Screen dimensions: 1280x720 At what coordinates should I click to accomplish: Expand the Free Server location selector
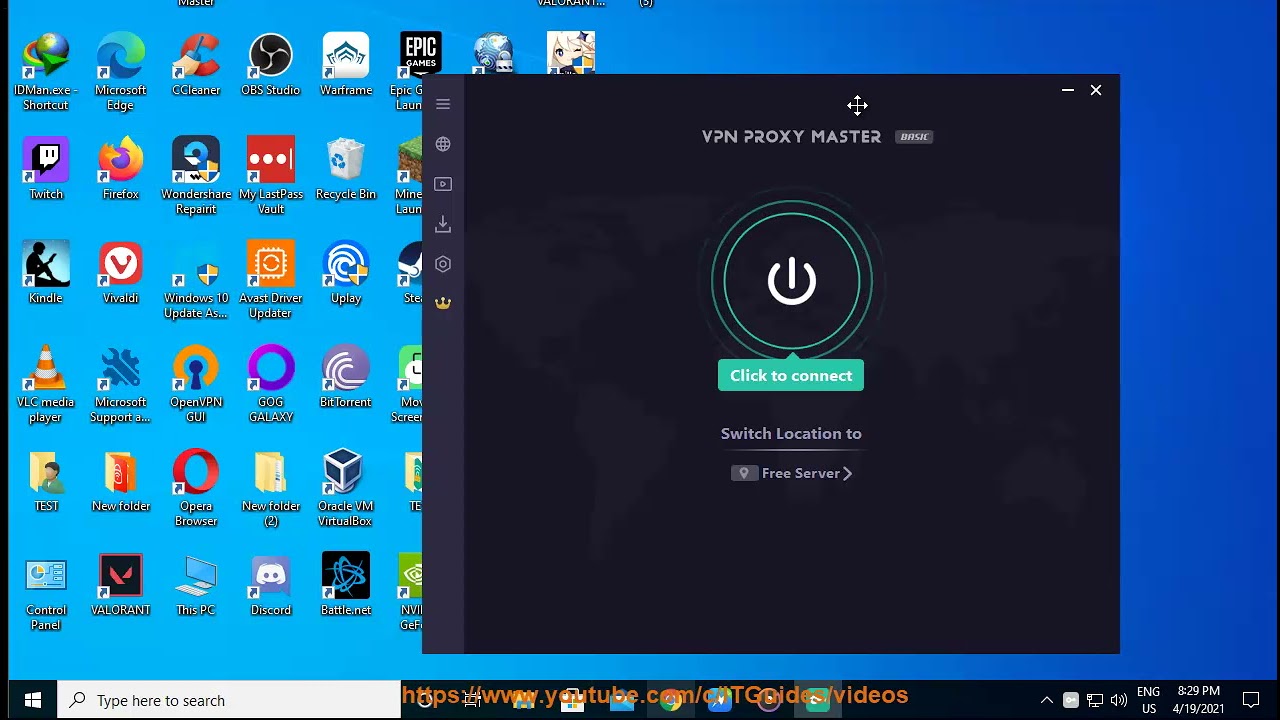point(792,473)
